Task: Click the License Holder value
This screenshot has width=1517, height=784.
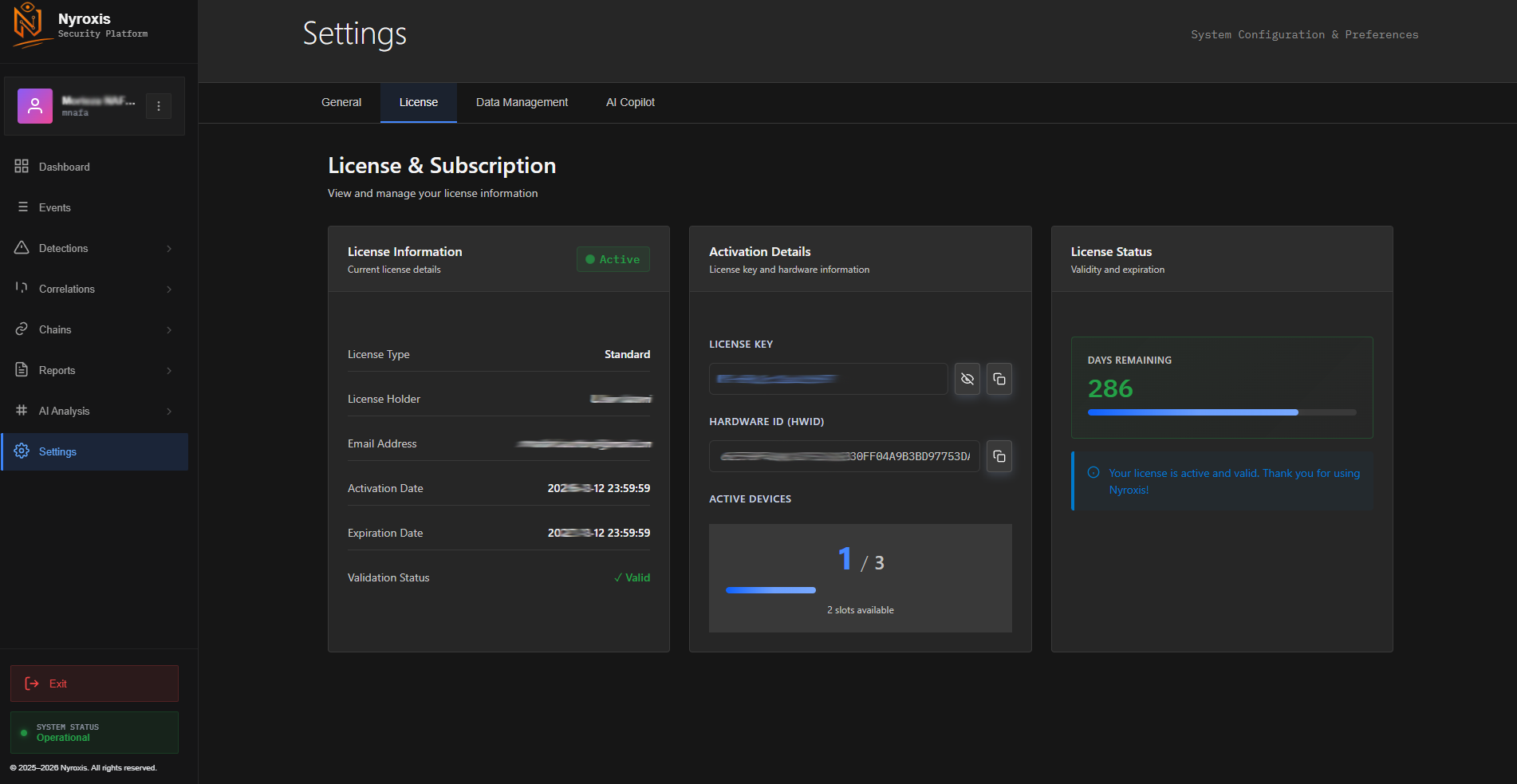Action: [x=621, y=399]
